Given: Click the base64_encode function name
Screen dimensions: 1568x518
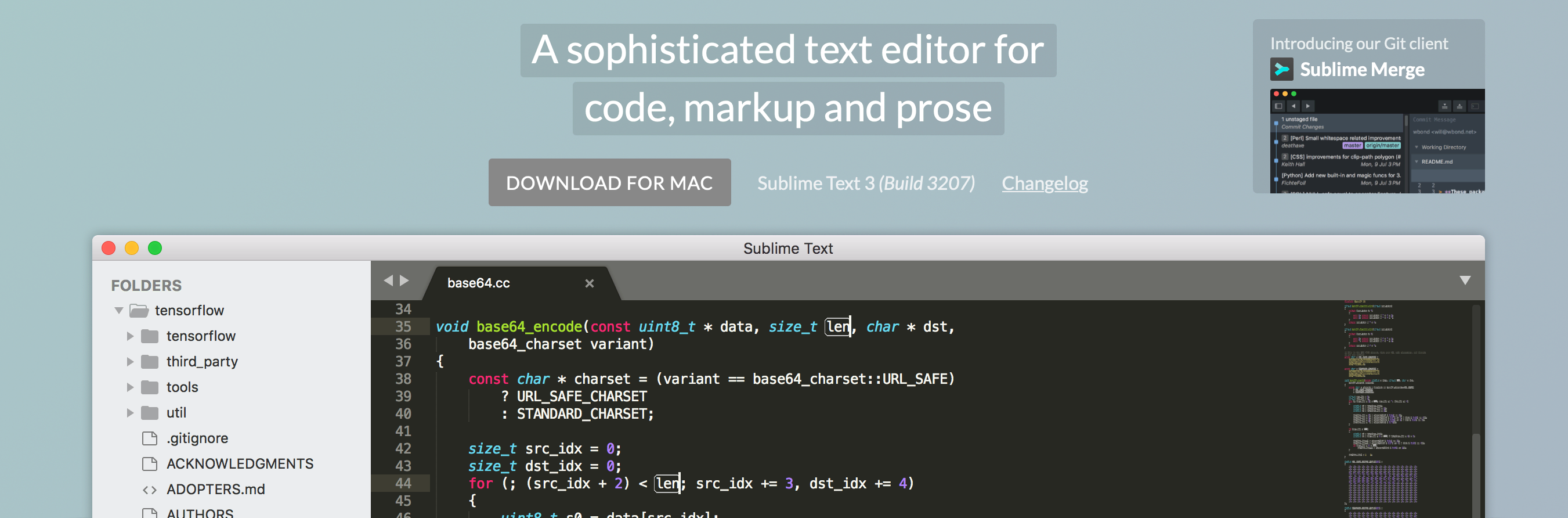Looking at the screenshot, I should [x=529, y=326].
